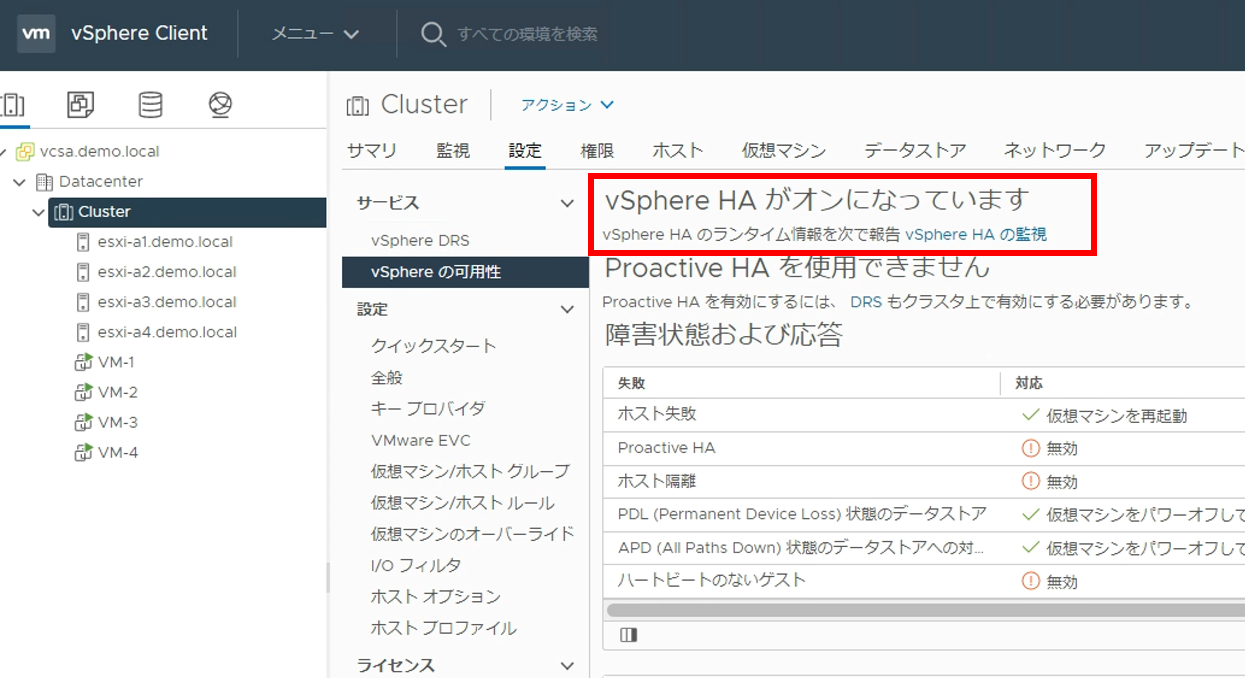Click the VMware vm logo icon
Viewport: 1245px width, 678px height.
pyautogui.click(x=36, y=33)
